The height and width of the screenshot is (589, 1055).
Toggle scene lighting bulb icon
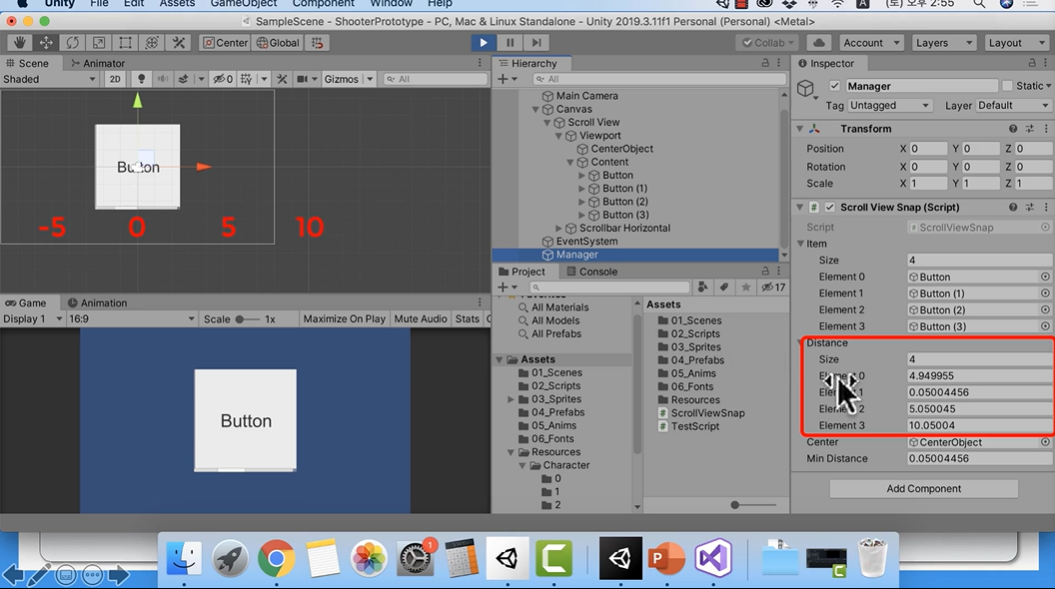(141, 79)
